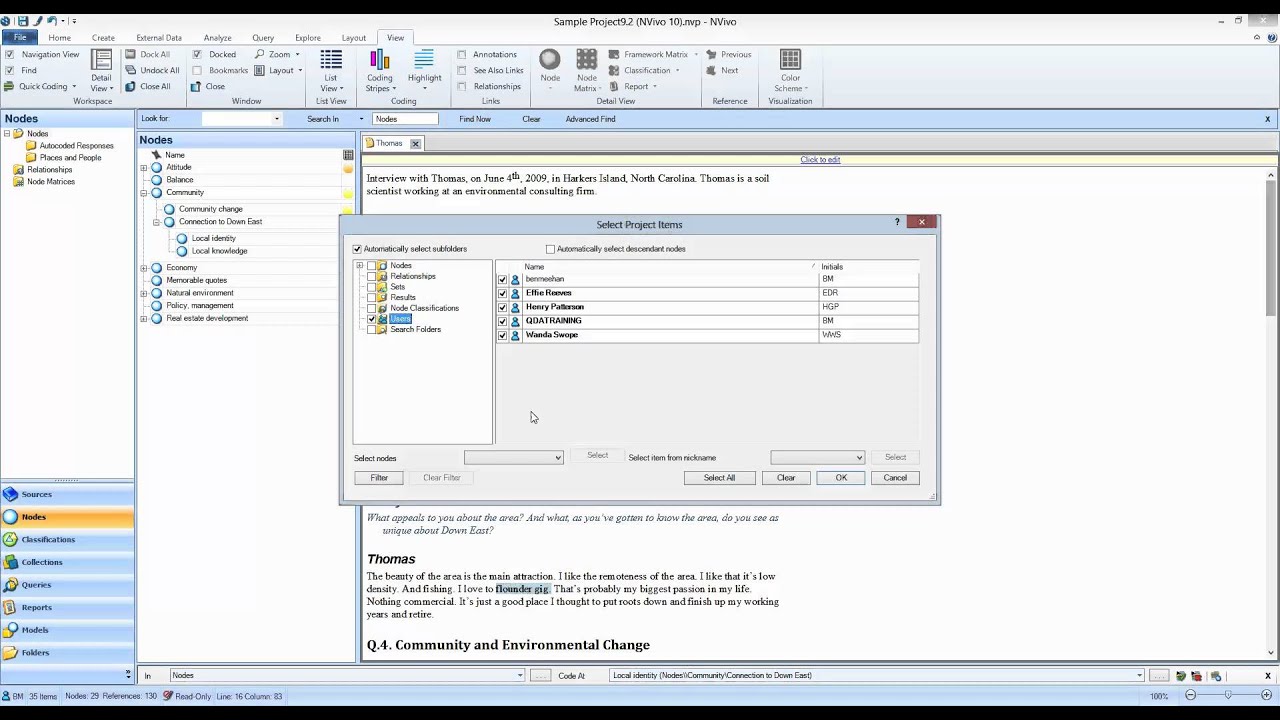Open the Node Matrix view options
The height and width of the screenshot is (720, 1280).
[586, 70]
